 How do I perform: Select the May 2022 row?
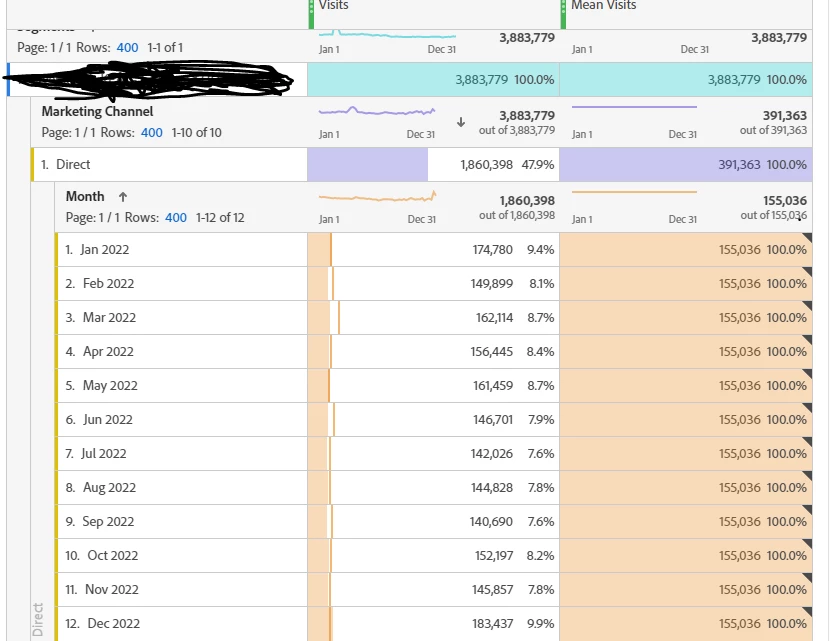(182, 385)
